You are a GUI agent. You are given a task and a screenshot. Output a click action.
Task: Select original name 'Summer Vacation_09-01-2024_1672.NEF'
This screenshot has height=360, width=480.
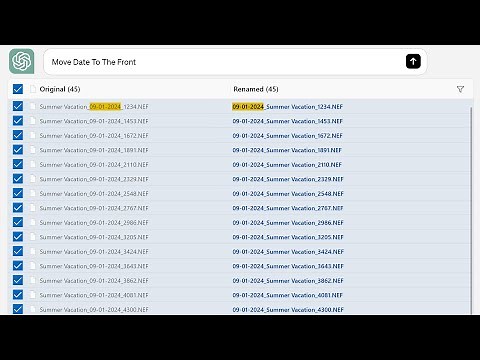[x=94, y=136]
